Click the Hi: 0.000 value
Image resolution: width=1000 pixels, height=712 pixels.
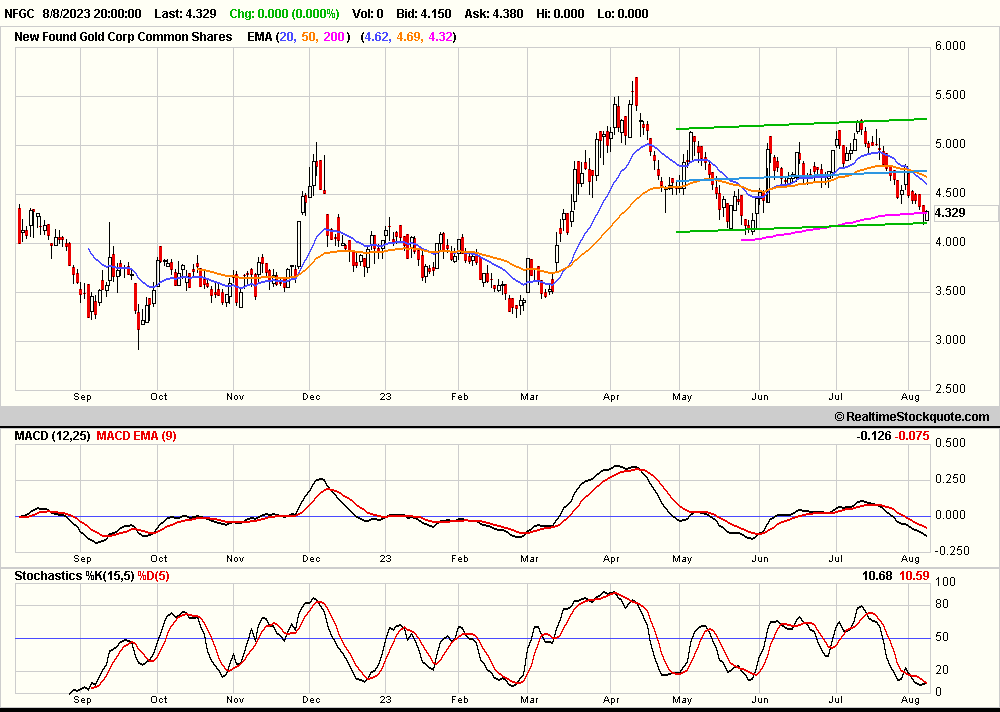pos(559,13)
